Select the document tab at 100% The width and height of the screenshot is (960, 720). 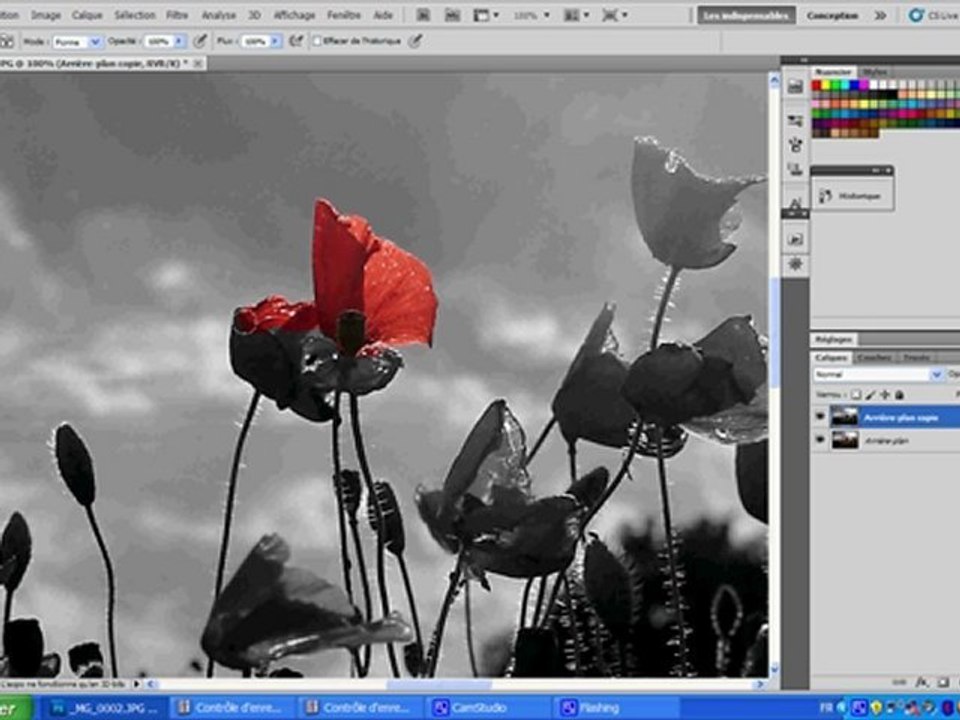click(x=103, y=63)
